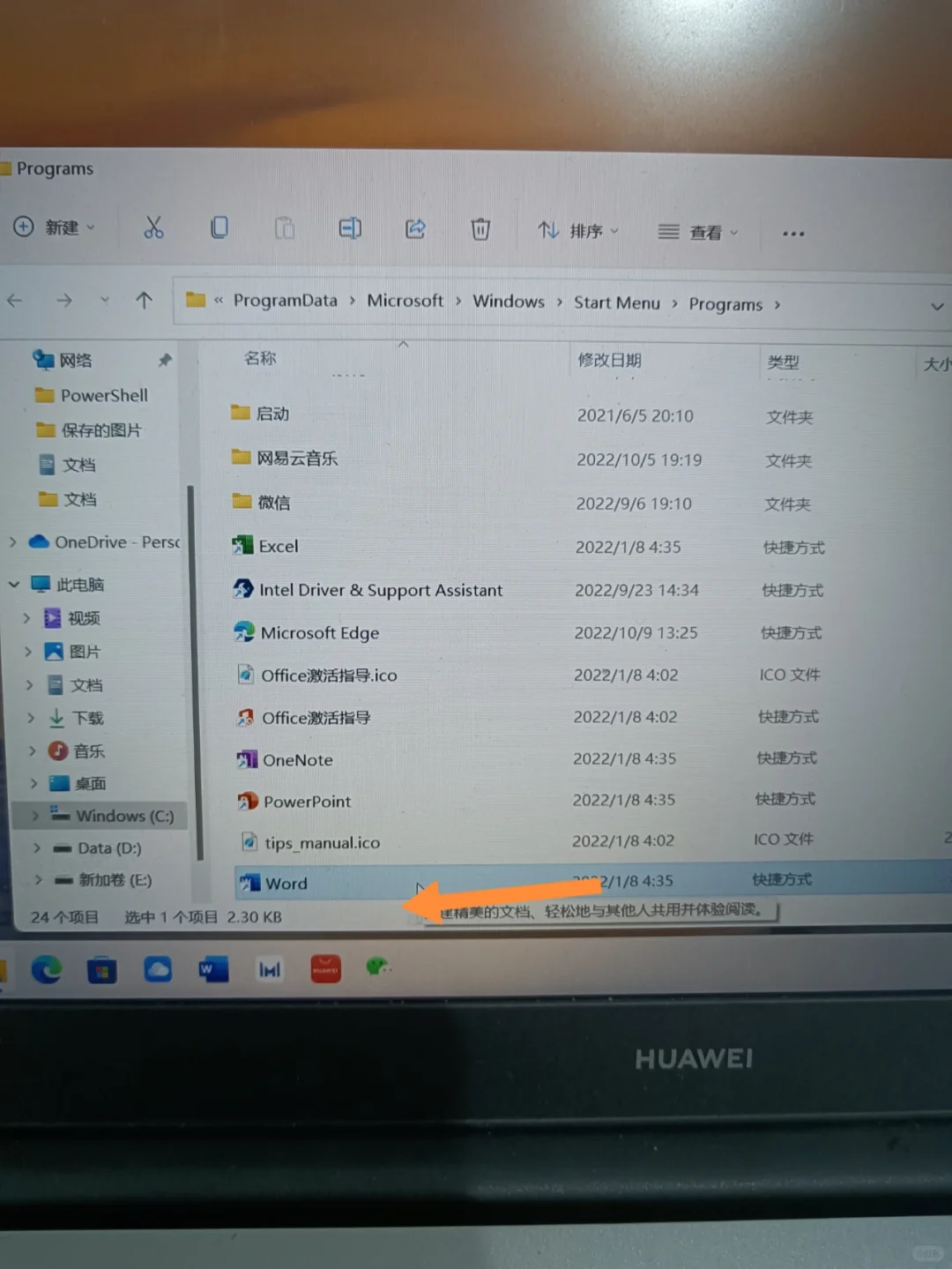Navigate to Start Menu in the breadcrumb
The height and width of the screenshot is (1269, 952).
pos(617,302)
